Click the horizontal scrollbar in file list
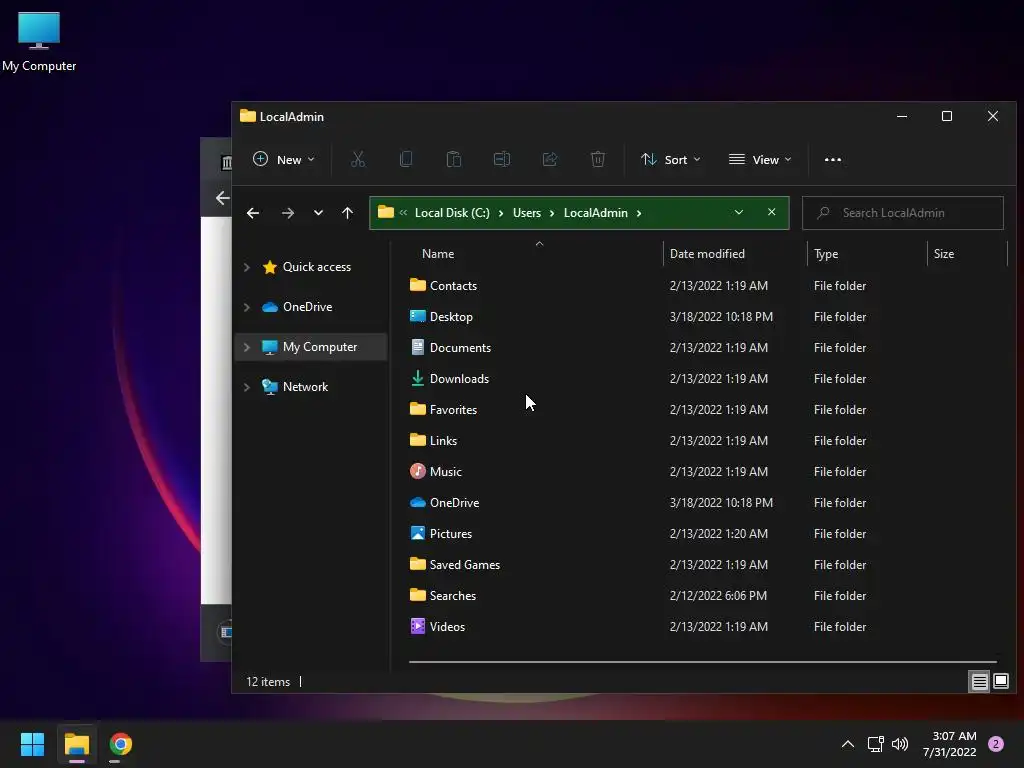1024x768 pixels. [x=703, y=662]
